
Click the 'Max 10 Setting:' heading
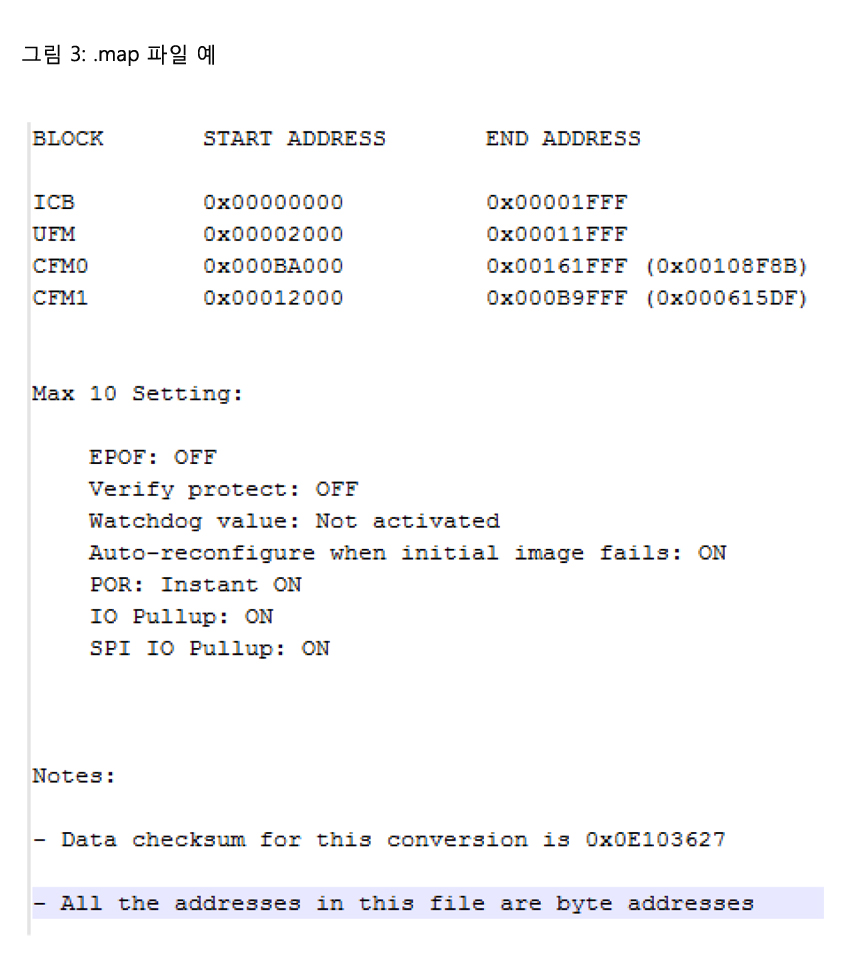pyautogui.click(x=138, y=394)
